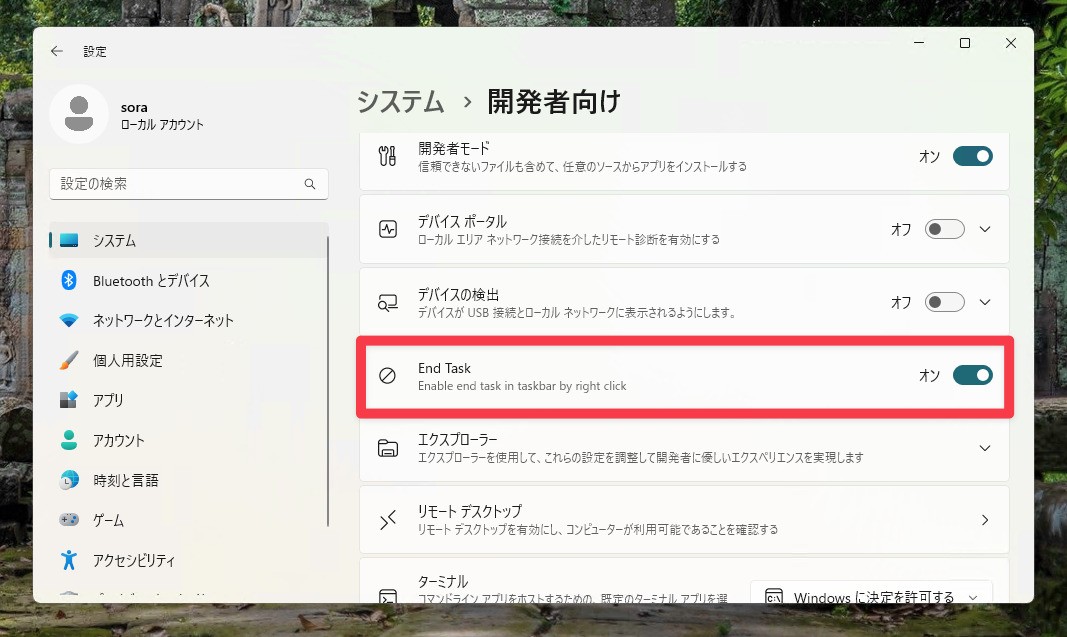Select システム in the sidebar
This screenshot has height=637, width=1067.
(x=188, y=240)
